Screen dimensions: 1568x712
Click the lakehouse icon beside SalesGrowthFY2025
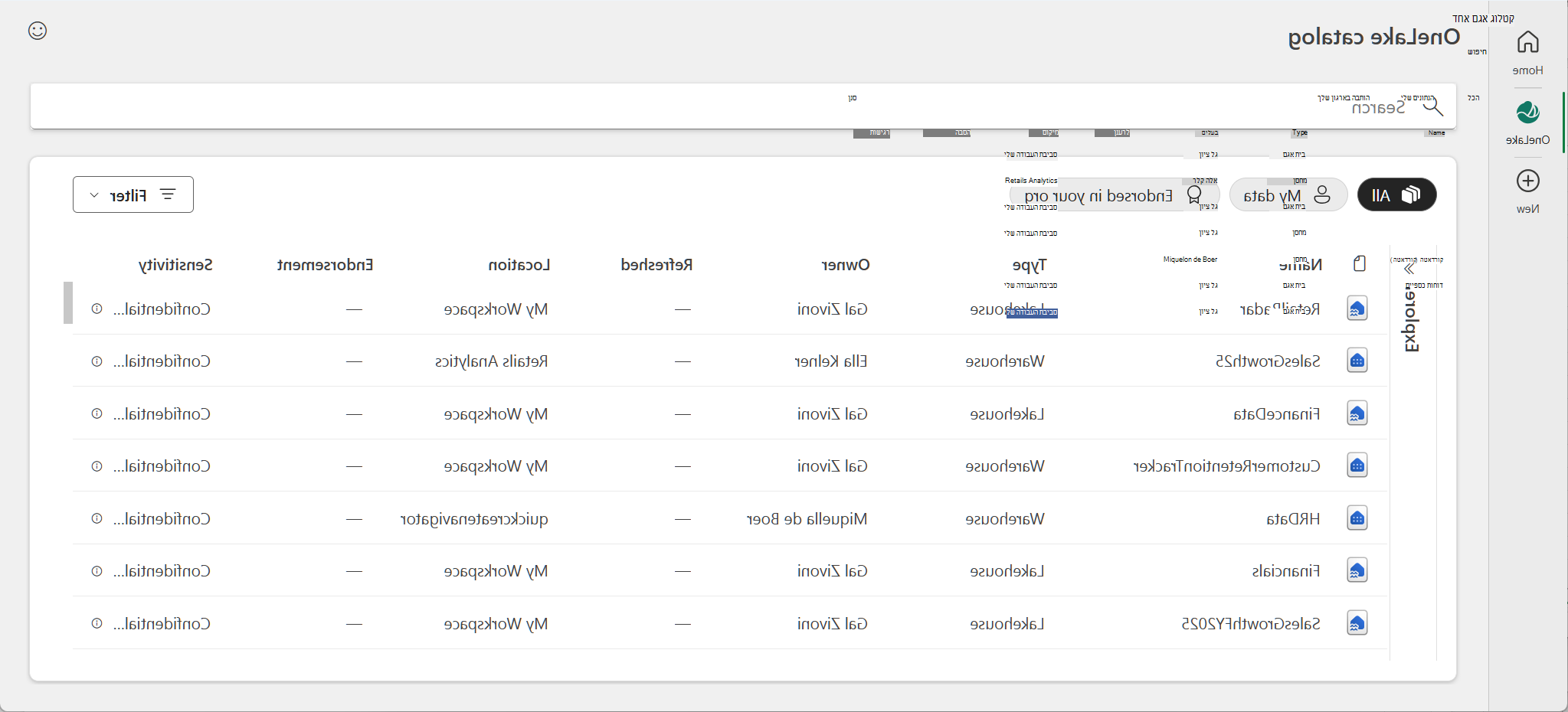pyautogui.click(x=1357, y=624)
